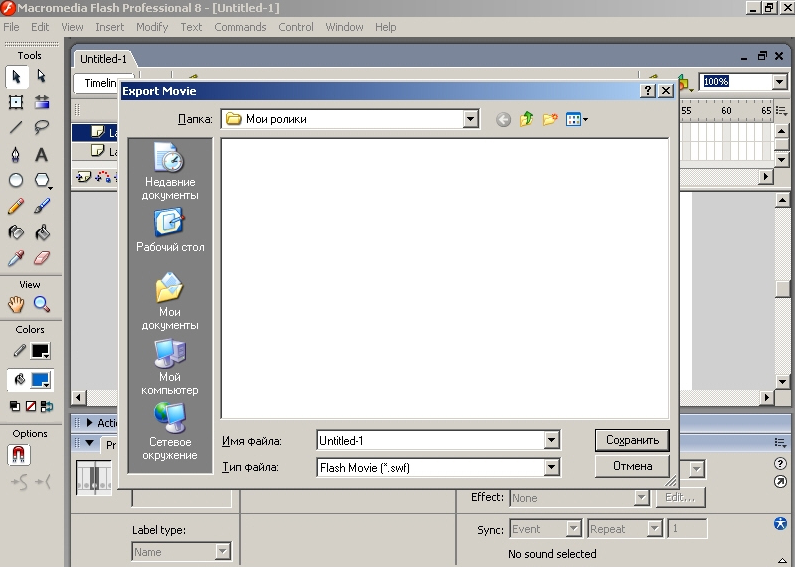Click the Имя файла text field
795x568 pixels.
(x=431, y=440)
